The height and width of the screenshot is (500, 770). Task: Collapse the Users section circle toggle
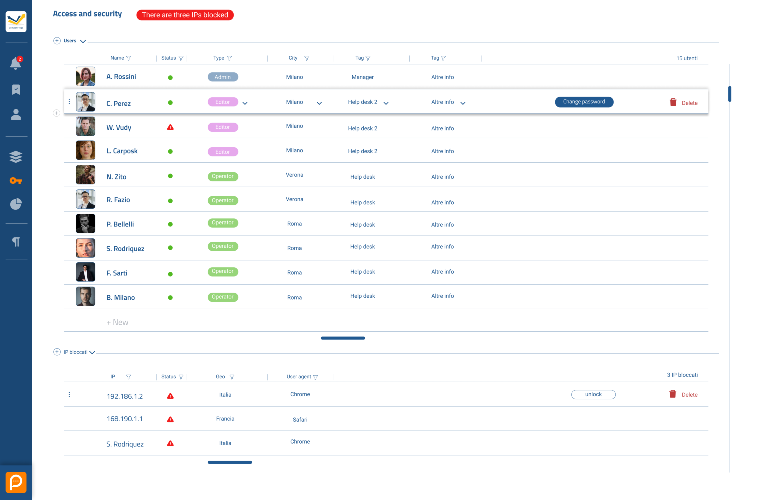coord(56,41)
